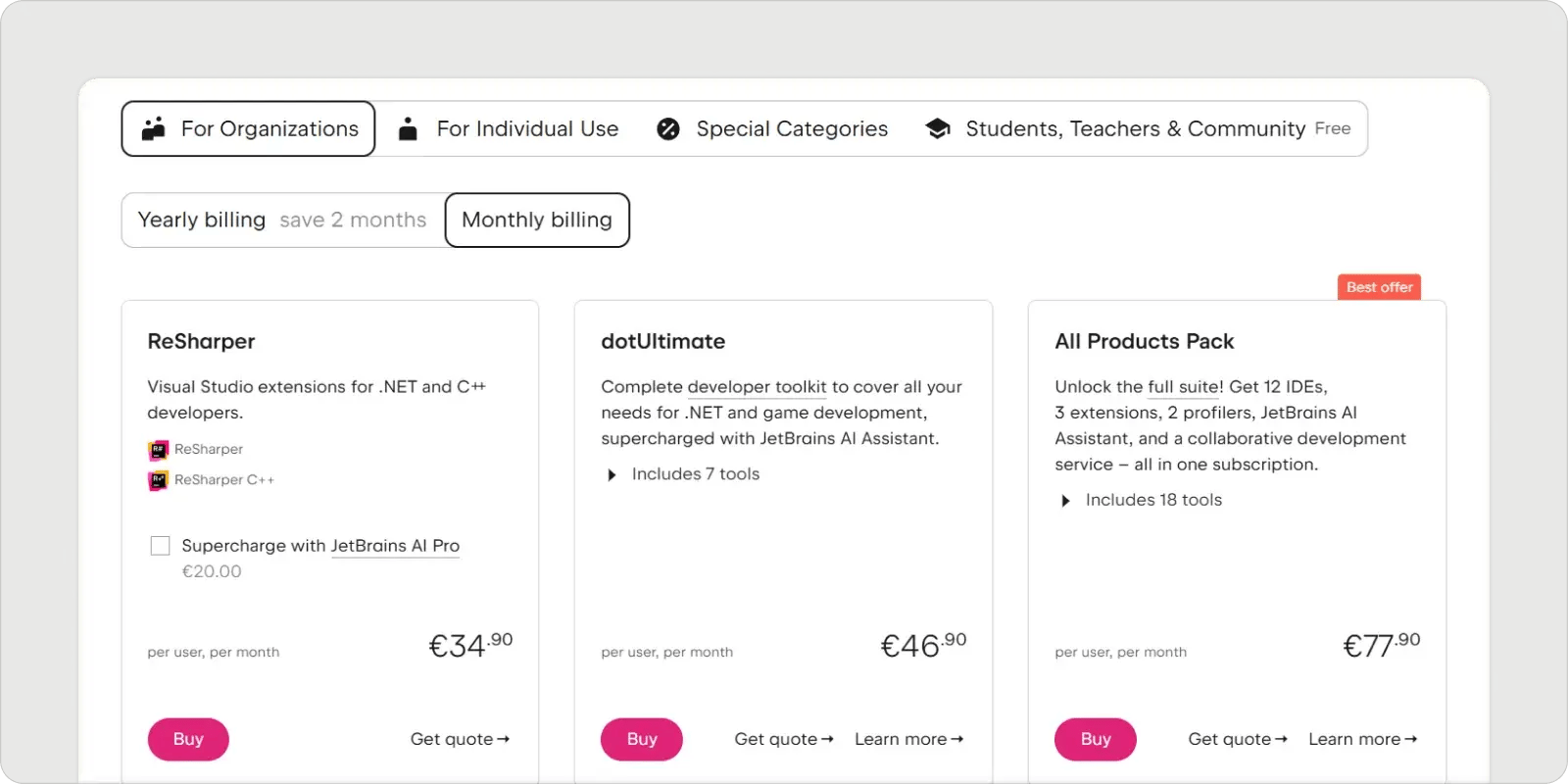Buy the All Products Pack

(x=1095, y=739)
